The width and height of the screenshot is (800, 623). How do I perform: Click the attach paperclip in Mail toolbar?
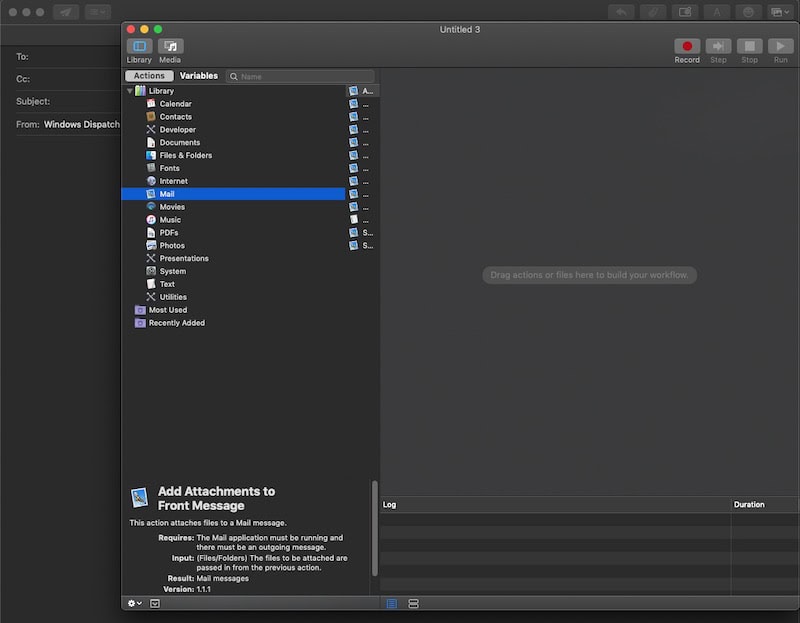click(653, 12)
